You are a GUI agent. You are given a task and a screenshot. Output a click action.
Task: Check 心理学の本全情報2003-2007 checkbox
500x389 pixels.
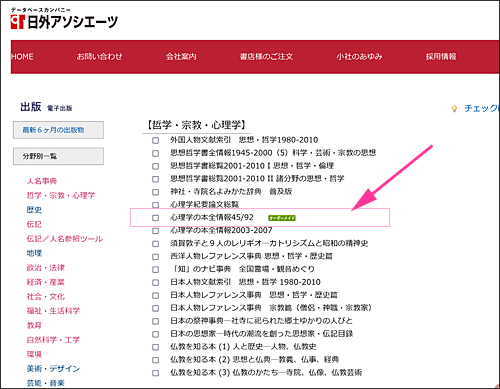[155, 231]
